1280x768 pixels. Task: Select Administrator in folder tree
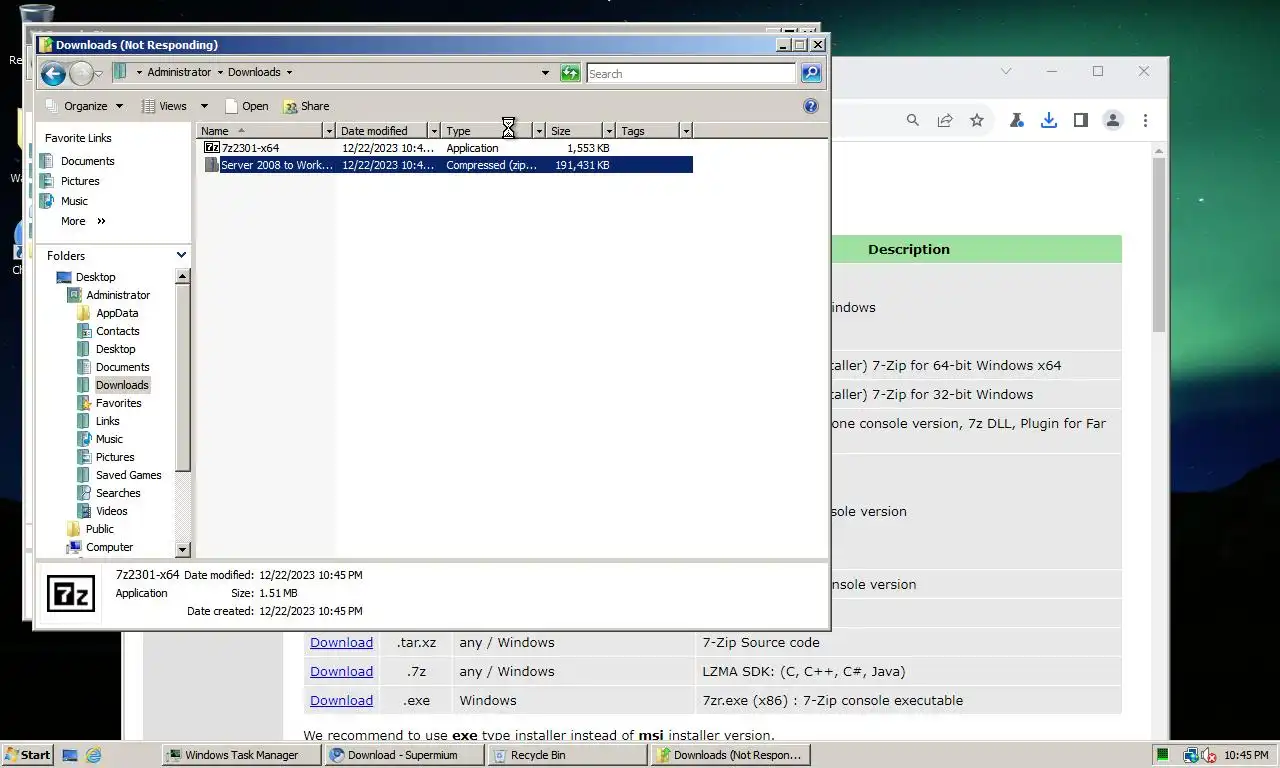point(118,295)
